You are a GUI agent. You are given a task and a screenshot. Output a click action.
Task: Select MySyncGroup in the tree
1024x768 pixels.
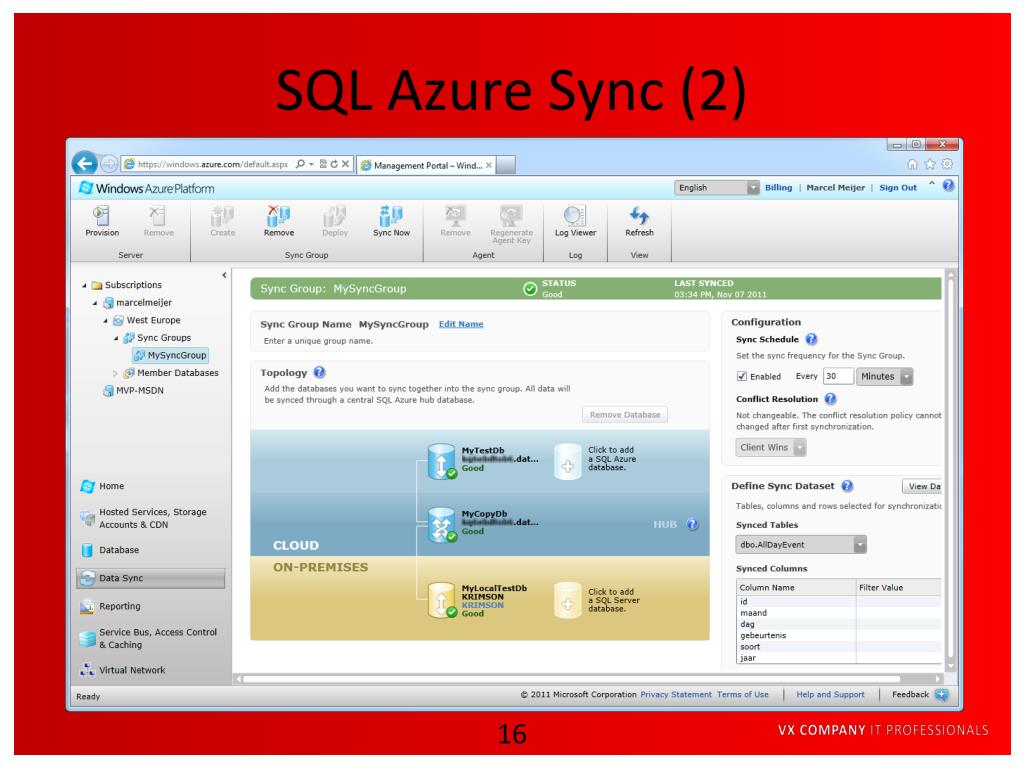tap(170, 355)
